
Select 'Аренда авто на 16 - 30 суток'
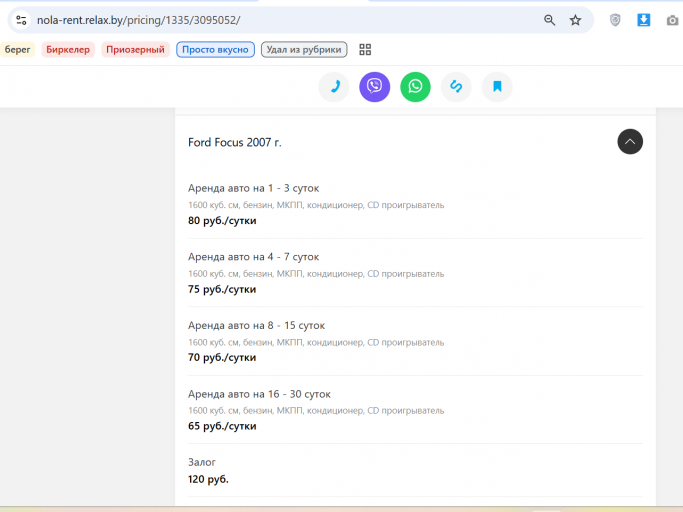point(259,394)
